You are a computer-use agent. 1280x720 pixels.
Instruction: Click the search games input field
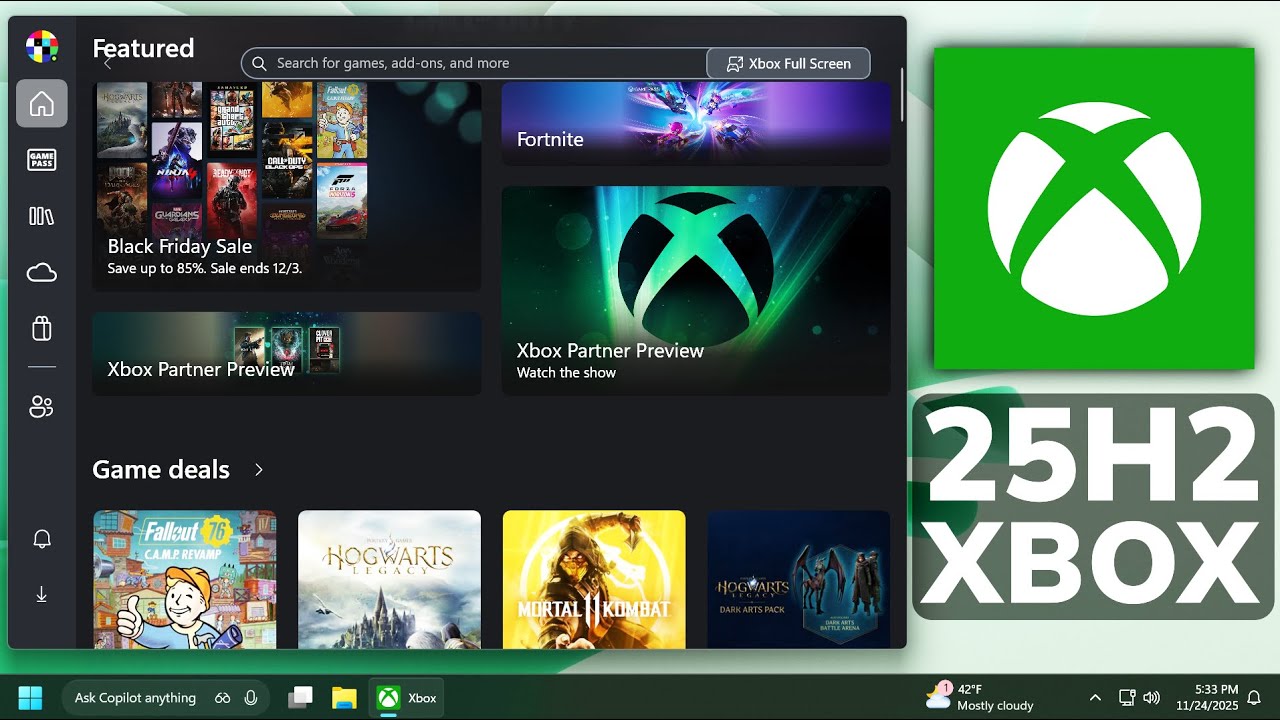474,63
